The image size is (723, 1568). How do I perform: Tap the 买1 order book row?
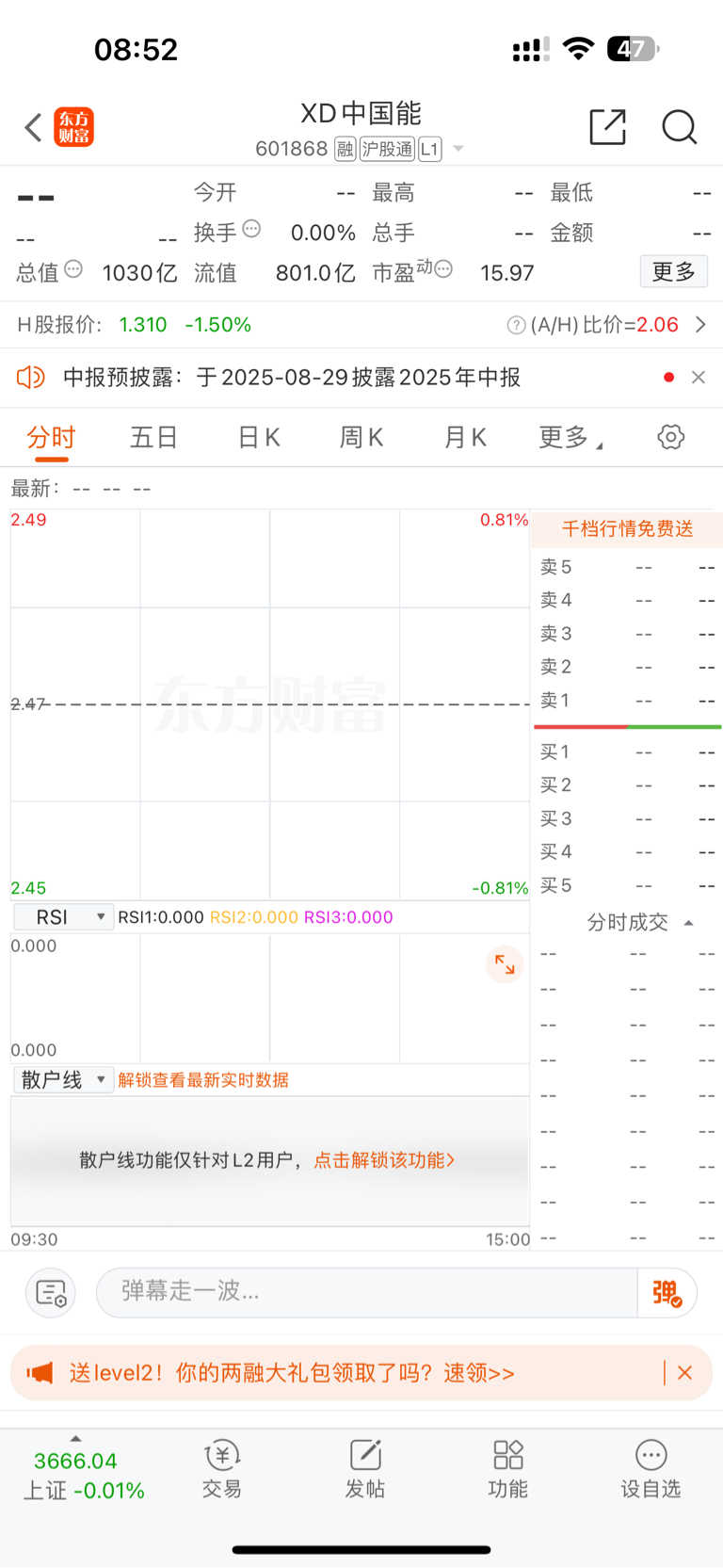click(627, 752)
